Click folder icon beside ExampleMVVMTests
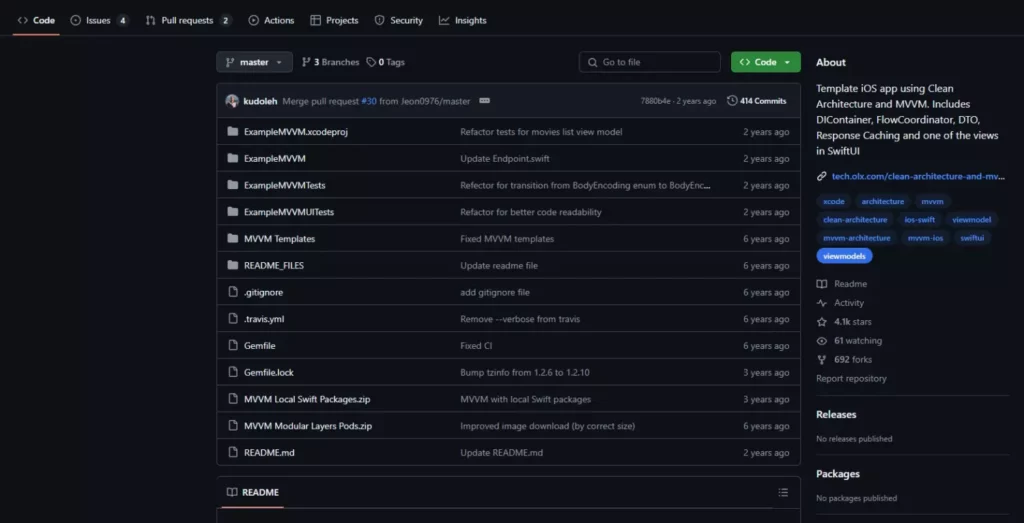 [x=232, y=185]
